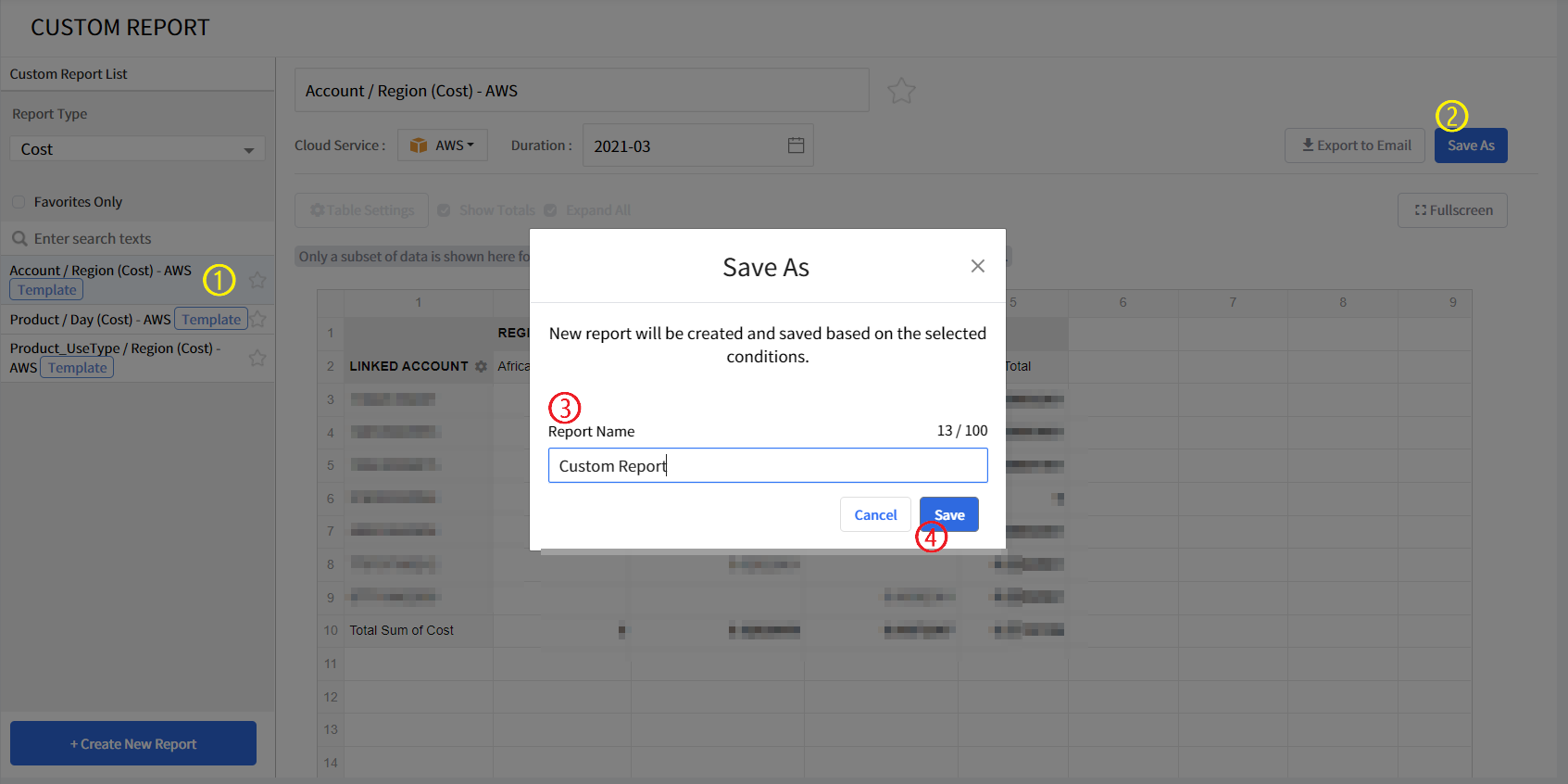Open the Duration 2021-03 date field
The height and width of the screenshot is (784, 1568).
click(x=685, y=145)
